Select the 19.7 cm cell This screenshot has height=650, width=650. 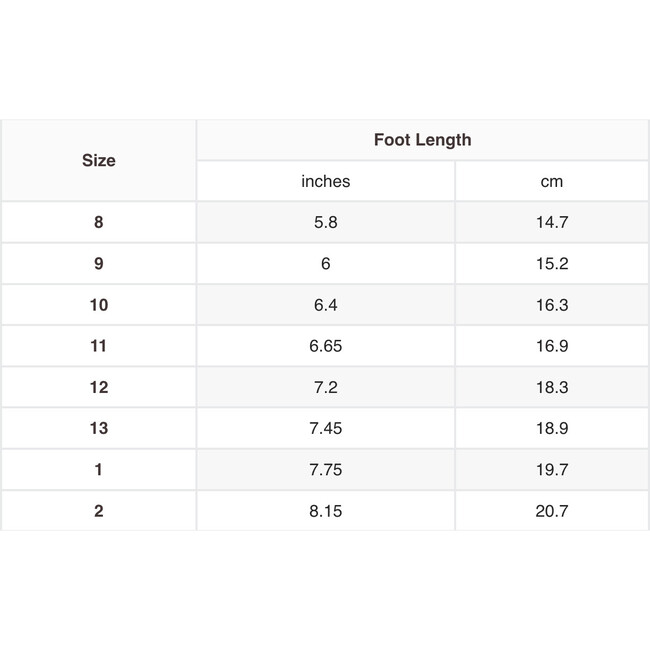[x=551, y=469]
